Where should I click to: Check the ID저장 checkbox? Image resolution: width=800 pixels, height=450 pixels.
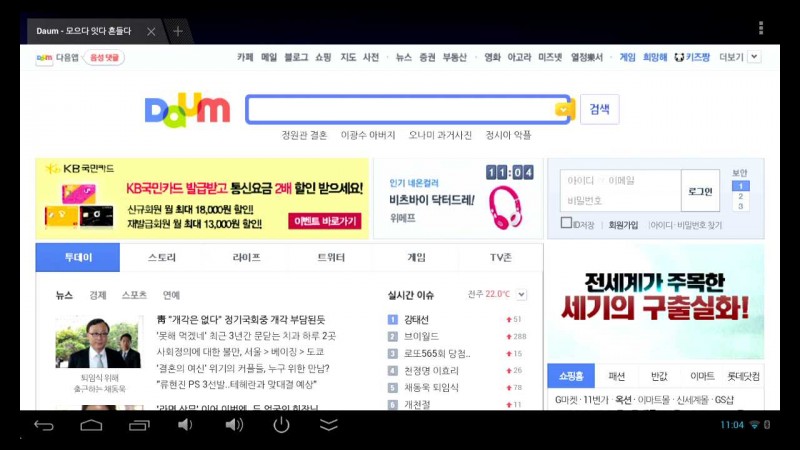pos(566,223)
